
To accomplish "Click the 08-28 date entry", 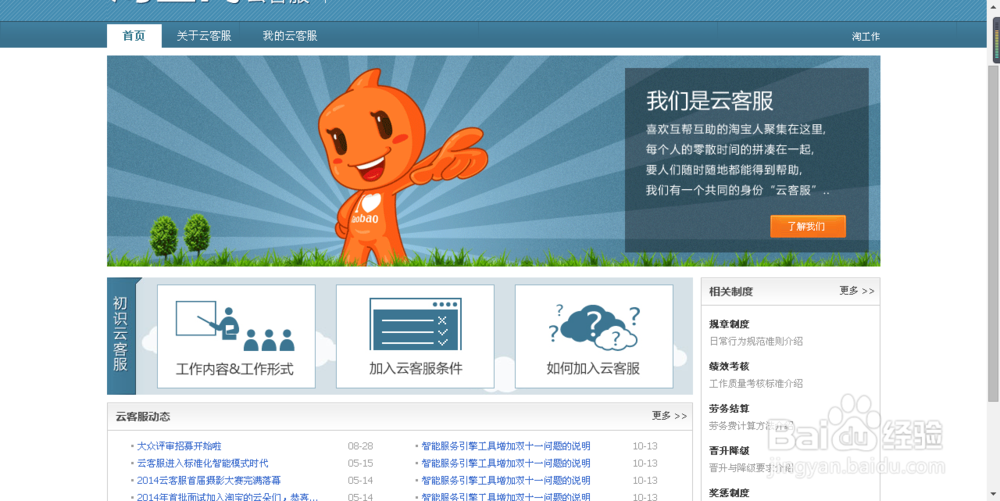I will 360,446.
